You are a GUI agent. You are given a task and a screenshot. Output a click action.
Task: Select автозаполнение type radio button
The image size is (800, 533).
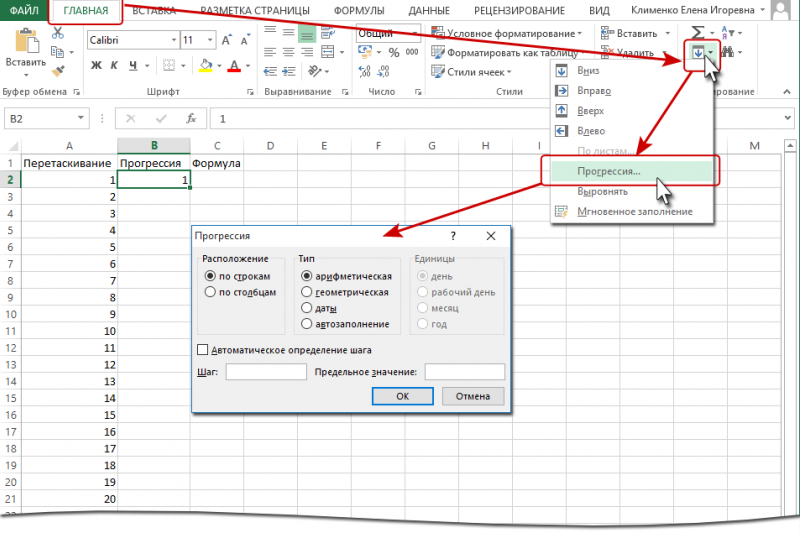click(306, 323)
